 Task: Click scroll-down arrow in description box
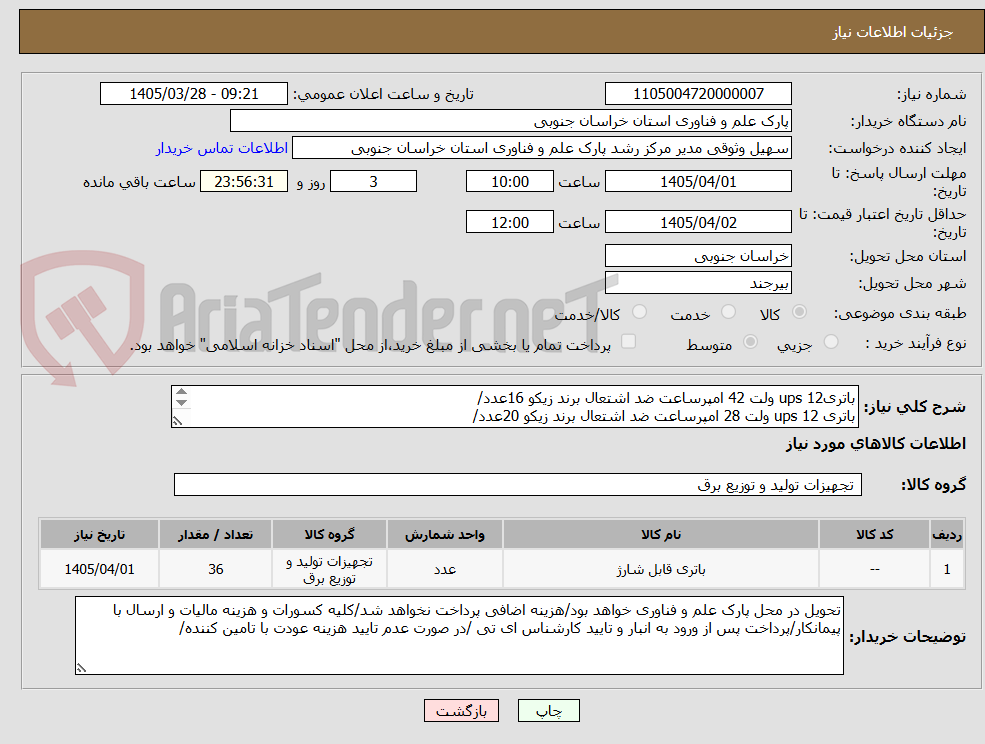click(182, 403)
